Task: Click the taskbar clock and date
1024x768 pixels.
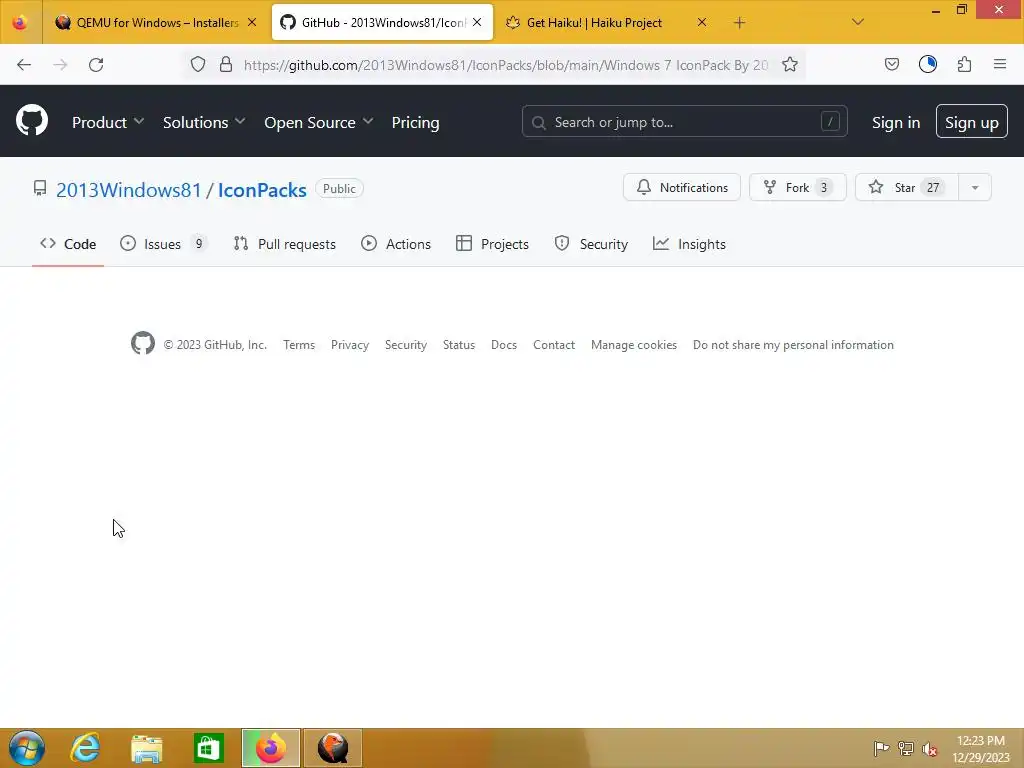Action: (x=980, y=748)
